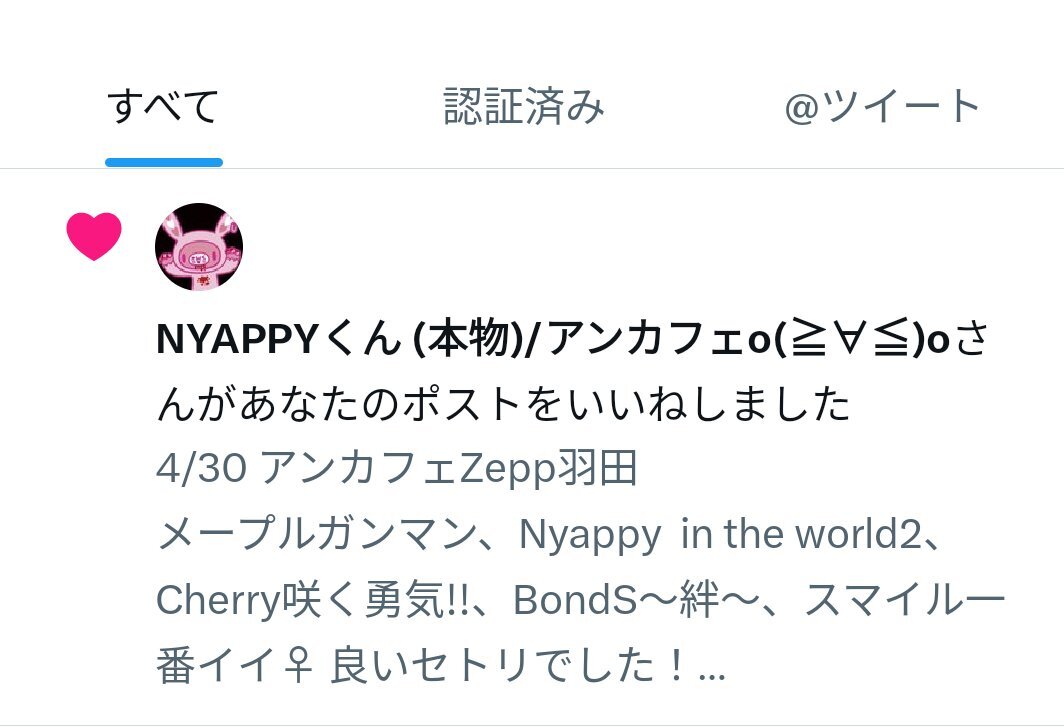The height and width of the screenshot is (727, 1064).
Task: Click the pink heart like icon
Action: point(94,236)
